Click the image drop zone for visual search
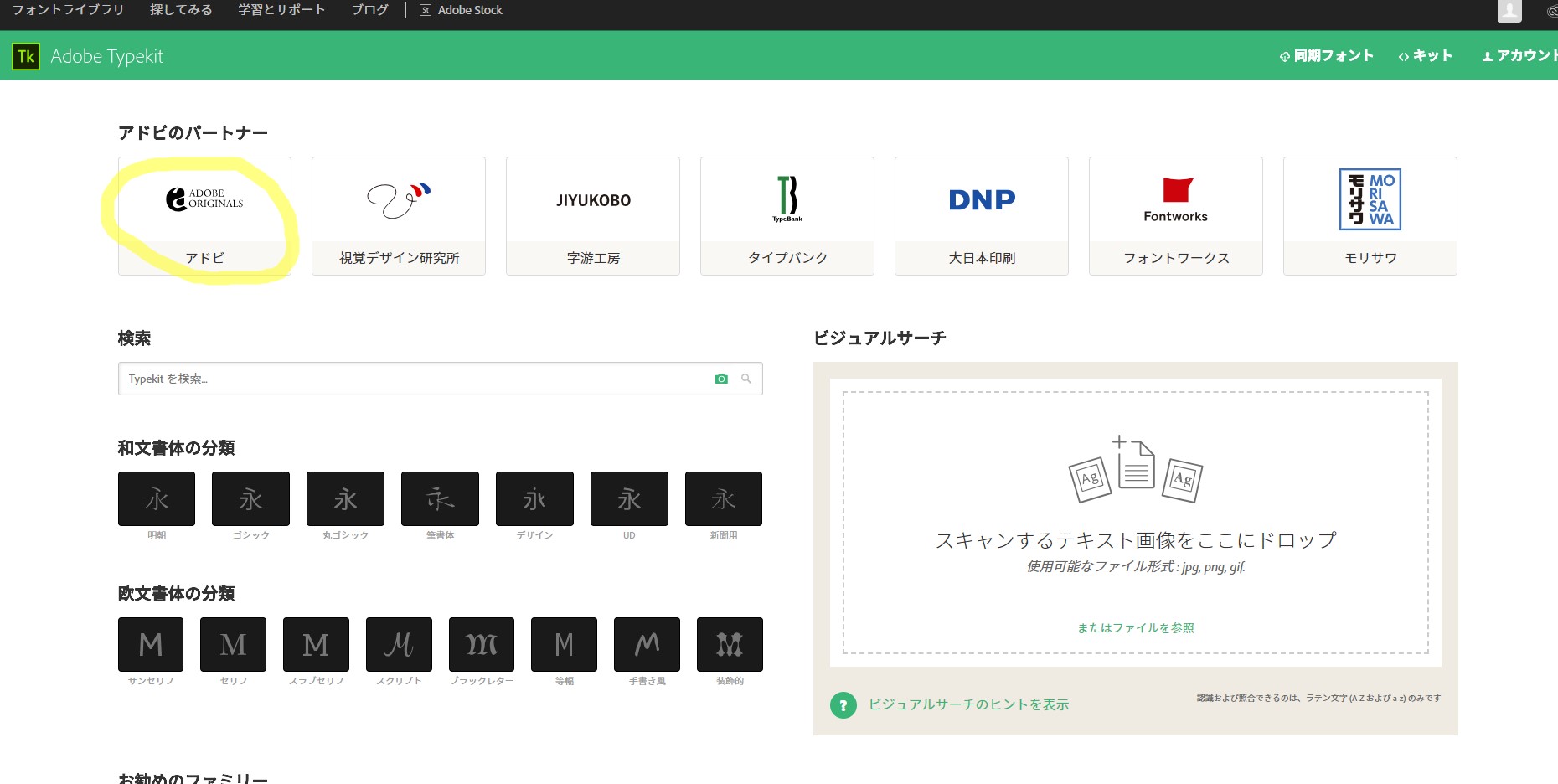The width and height of the screenshot is (1558, 784). pos(1136,523)
